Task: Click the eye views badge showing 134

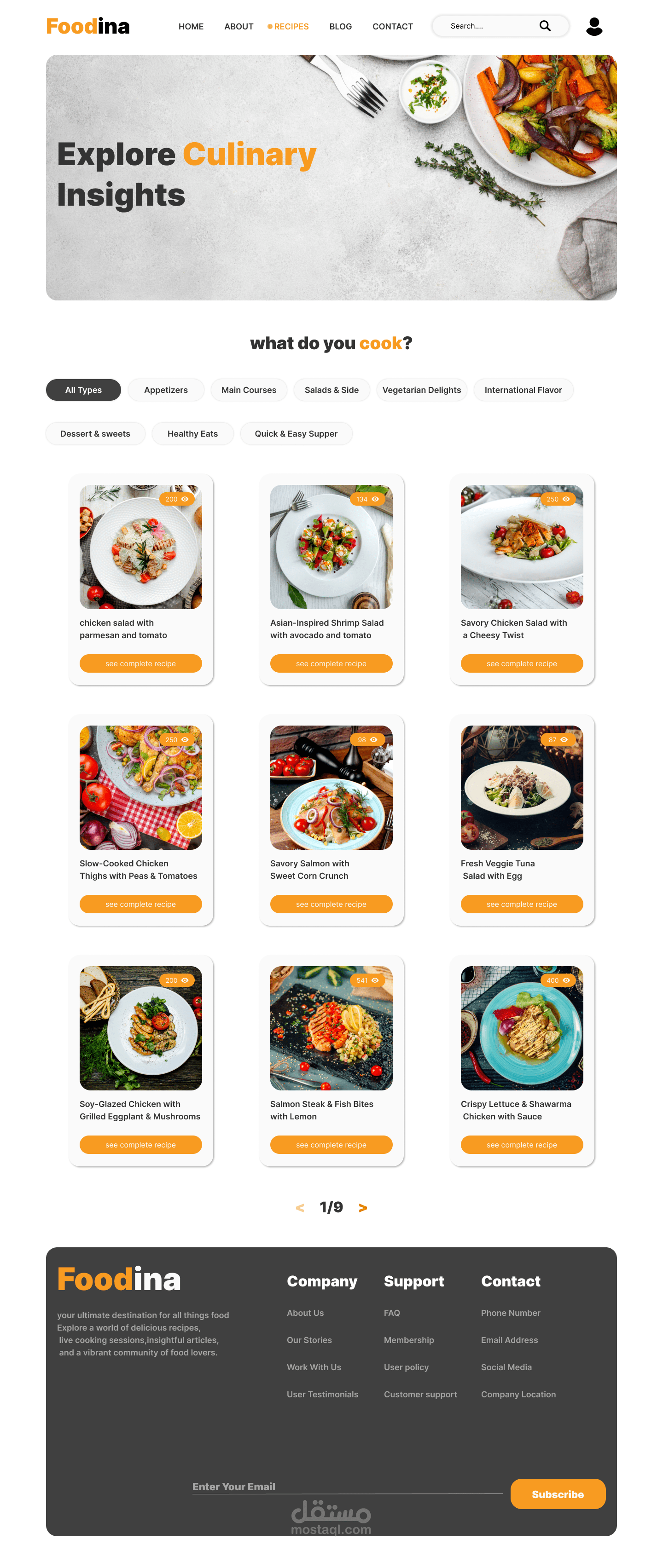Action: click(x=367, y=499)
